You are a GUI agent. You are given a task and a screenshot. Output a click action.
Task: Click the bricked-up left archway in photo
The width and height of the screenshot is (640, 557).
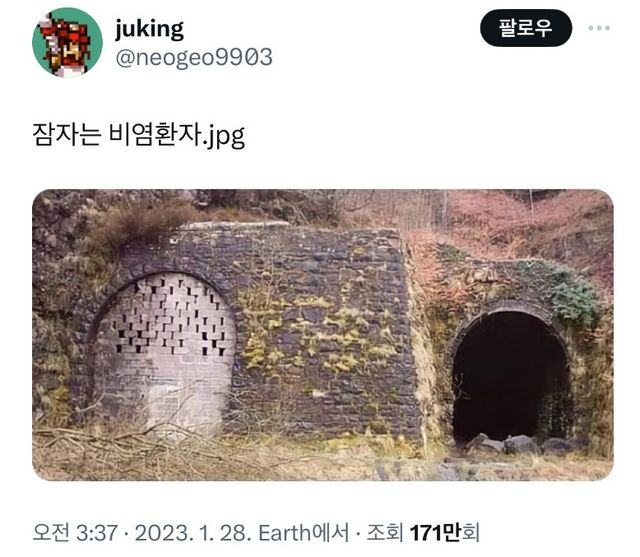(x=165, y=351)
